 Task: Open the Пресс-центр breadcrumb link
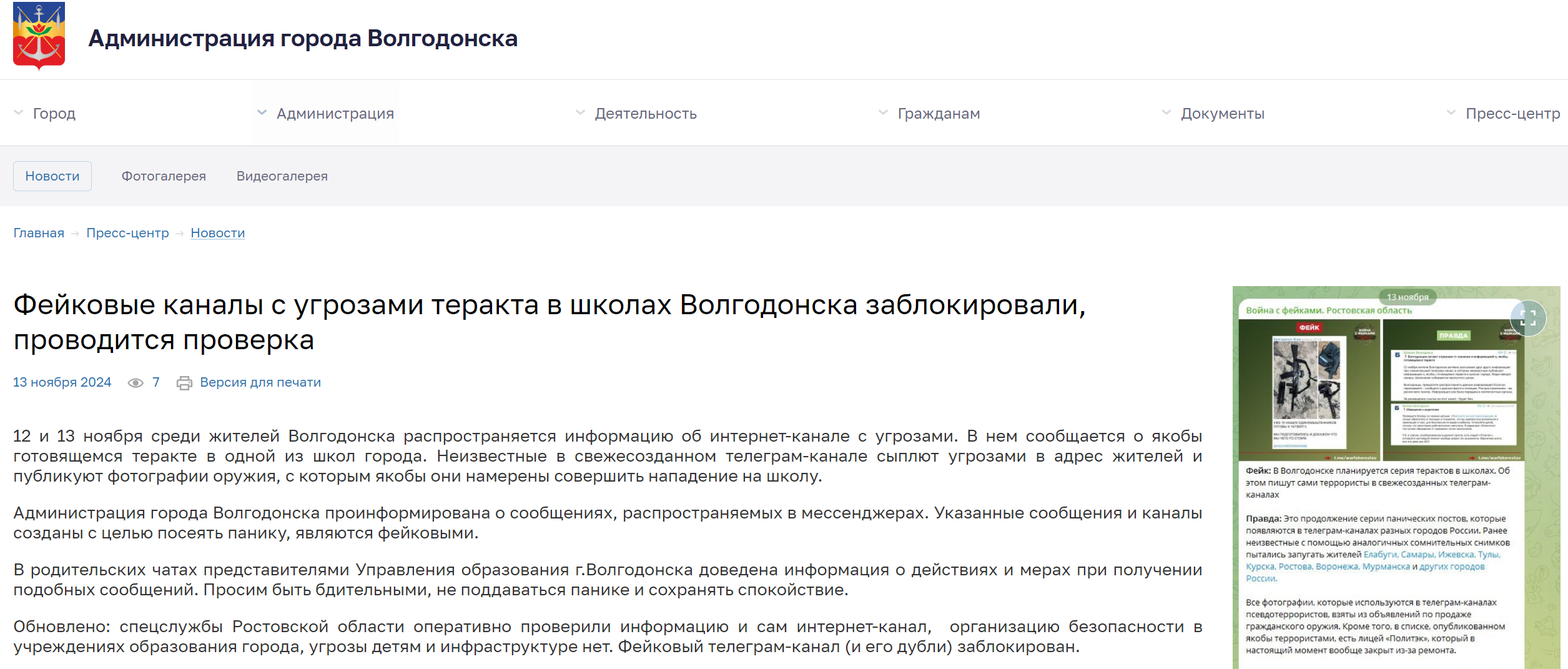point(128,233)
